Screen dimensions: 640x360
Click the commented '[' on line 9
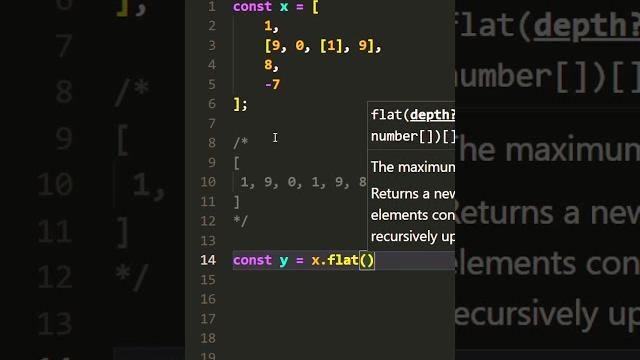click(x=237, y=163)
